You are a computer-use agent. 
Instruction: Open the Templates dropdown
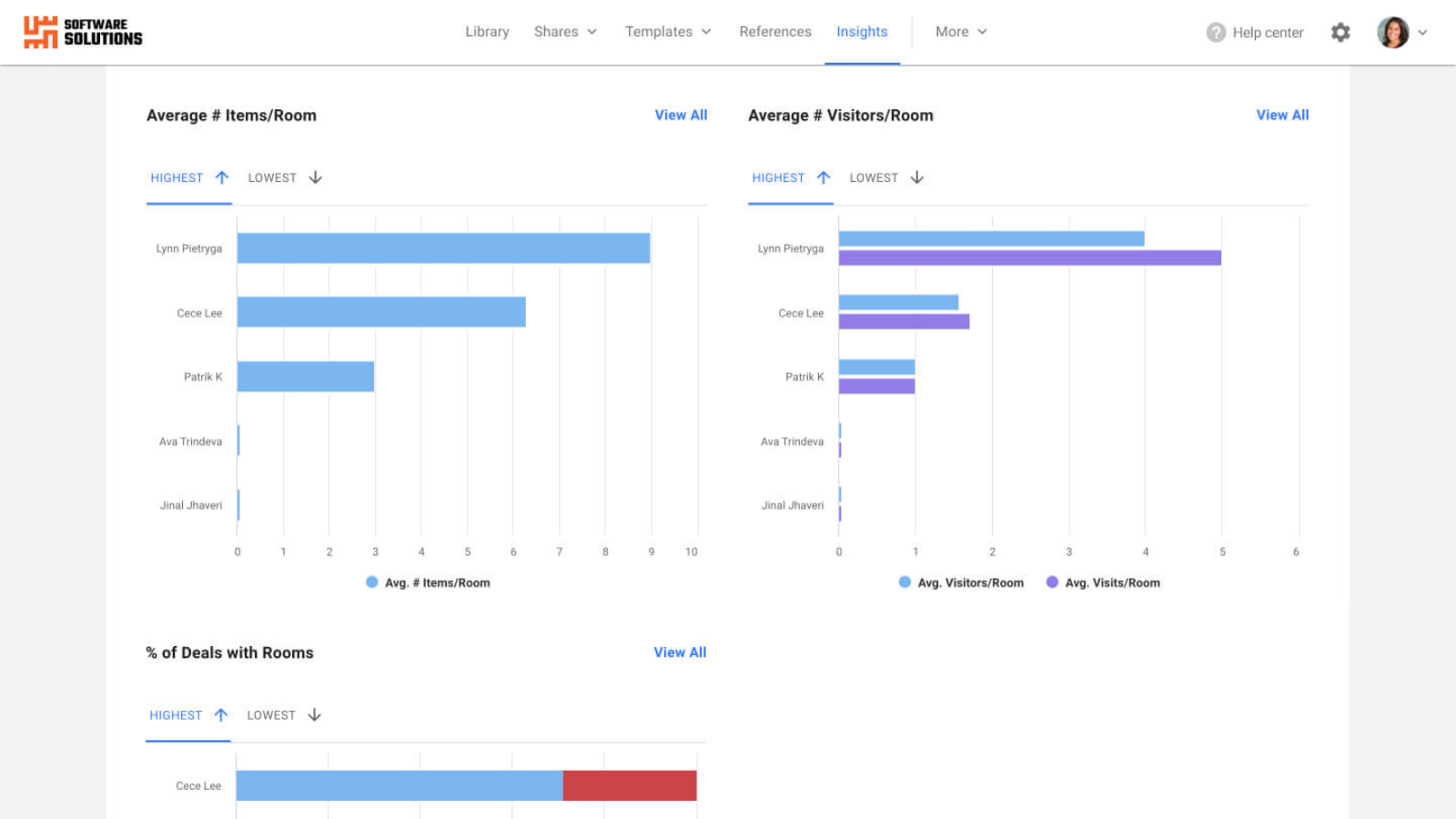click(667, 32)
